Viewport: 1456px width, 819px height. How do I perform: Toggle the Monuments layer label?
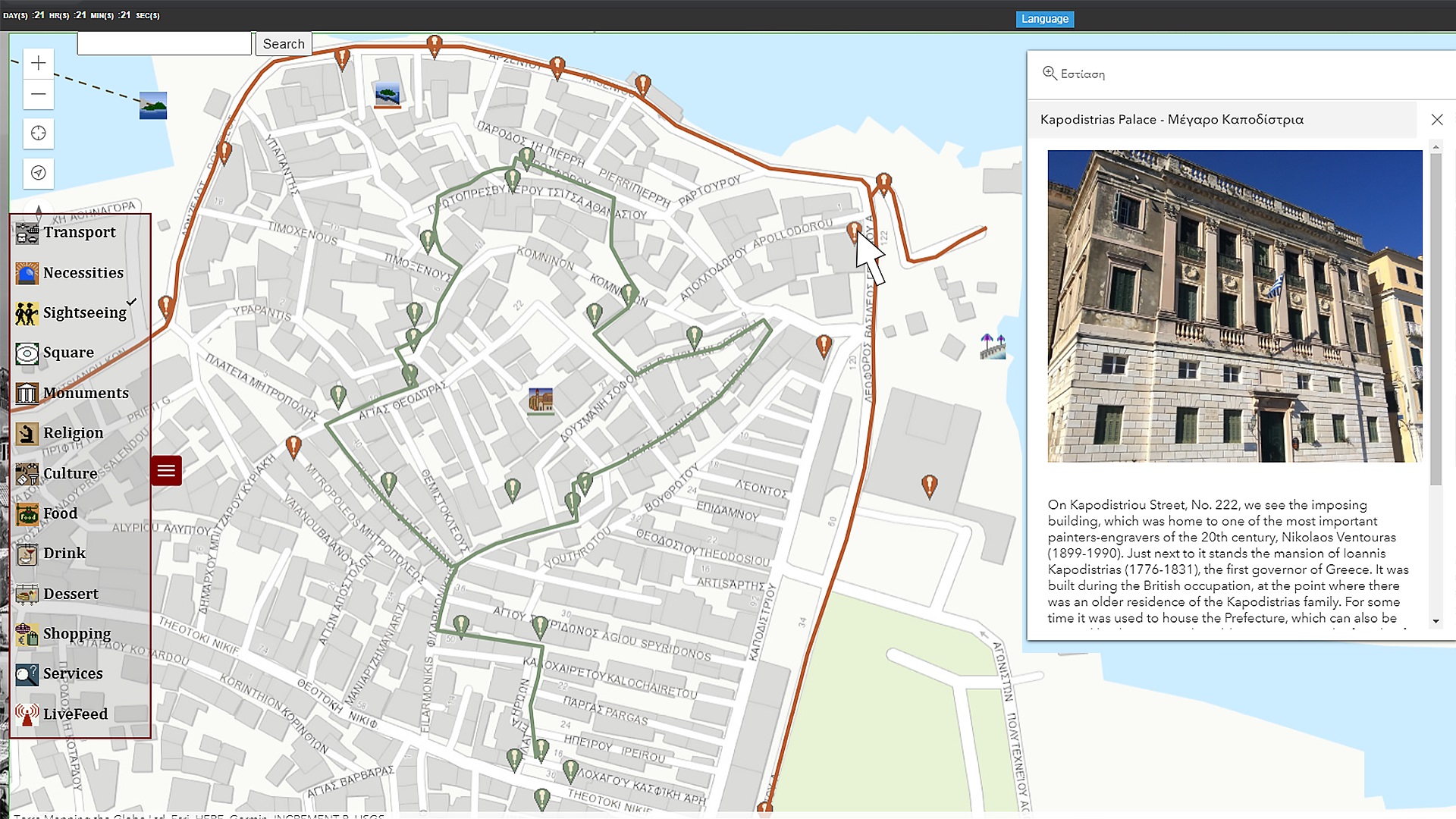pos(86,393)
